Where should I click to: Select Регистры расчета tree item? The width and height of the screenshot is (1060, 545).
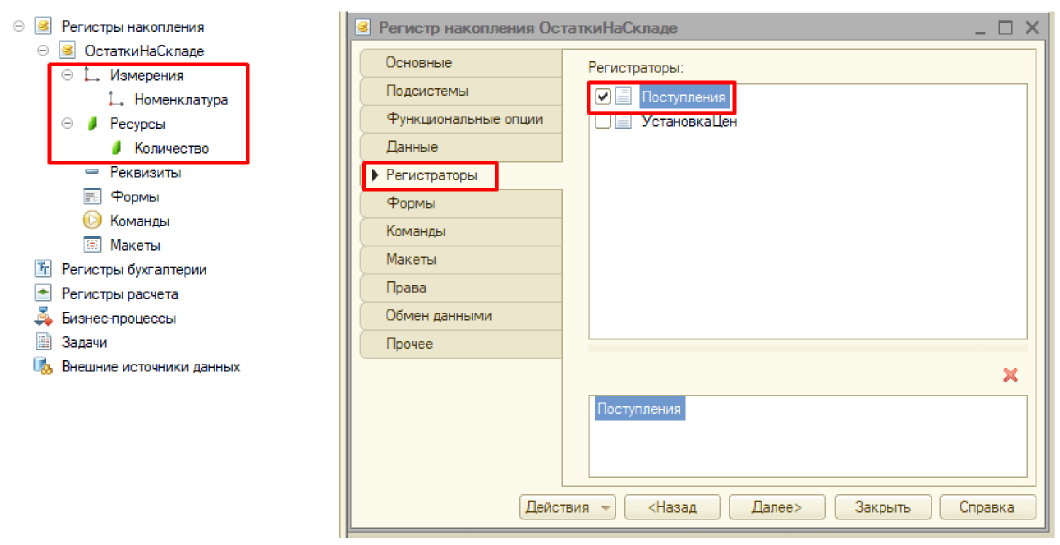tap(120, 293)
